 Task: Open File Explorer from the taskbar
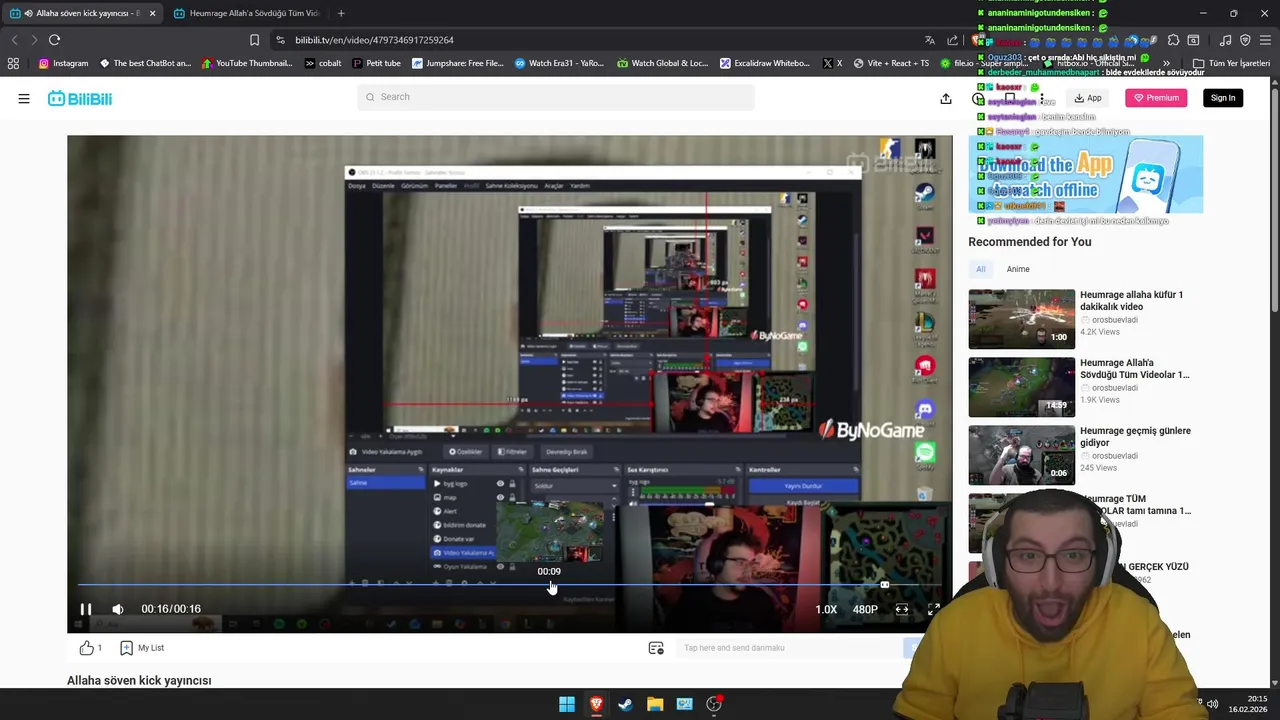pyautogui.click(x=655, y=704)
